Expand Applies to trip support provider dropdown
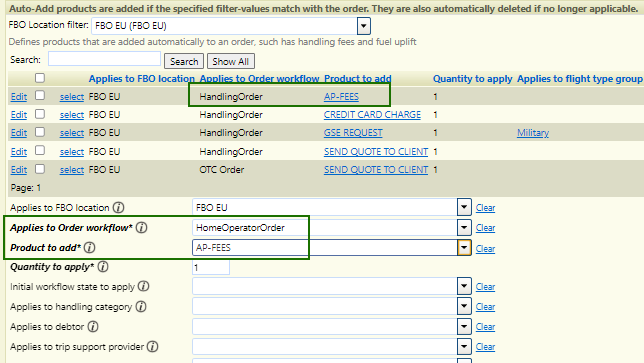 (464, 347)
